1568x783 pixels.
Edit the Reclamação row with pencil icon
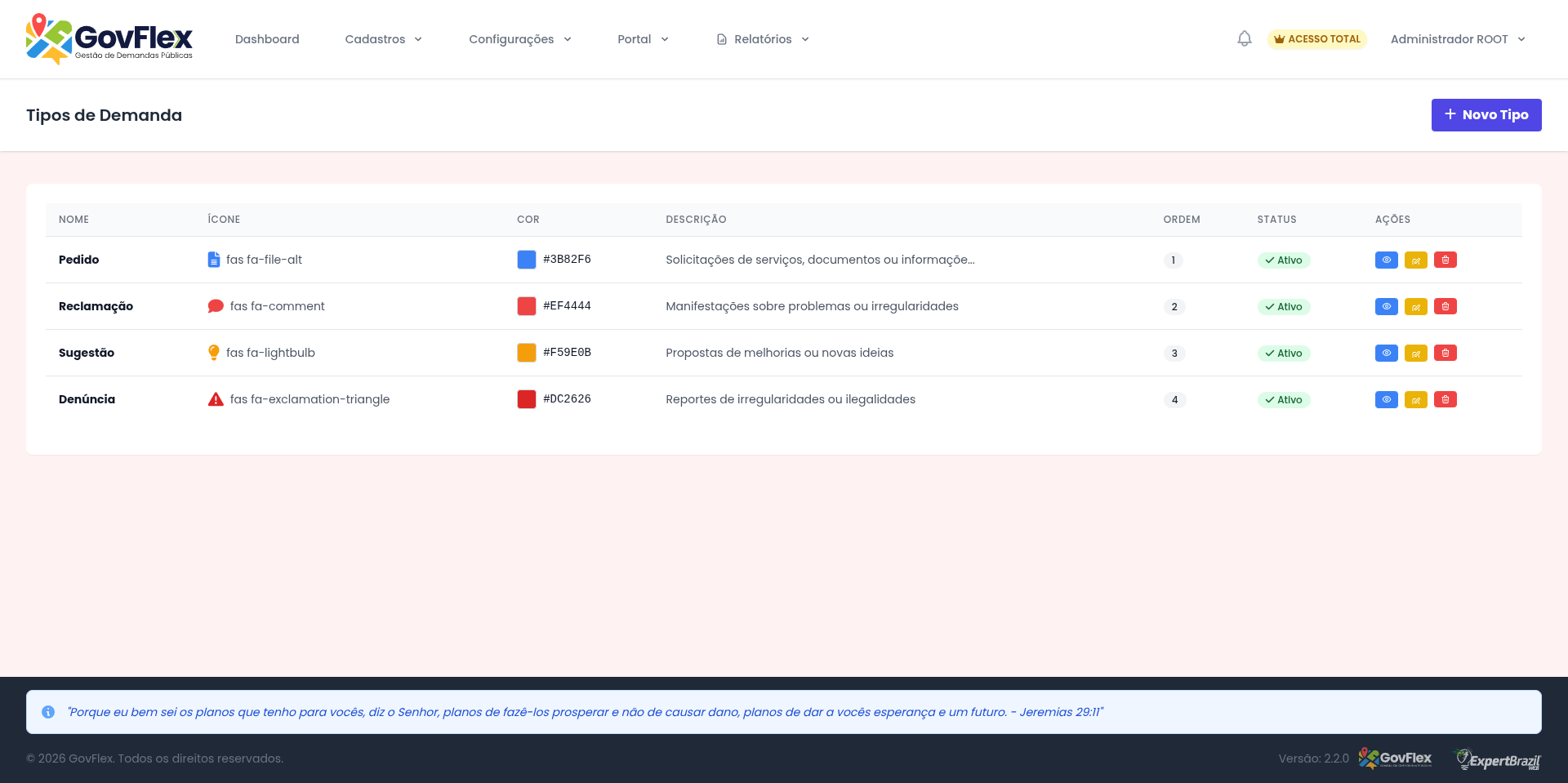click(1415, 306)
